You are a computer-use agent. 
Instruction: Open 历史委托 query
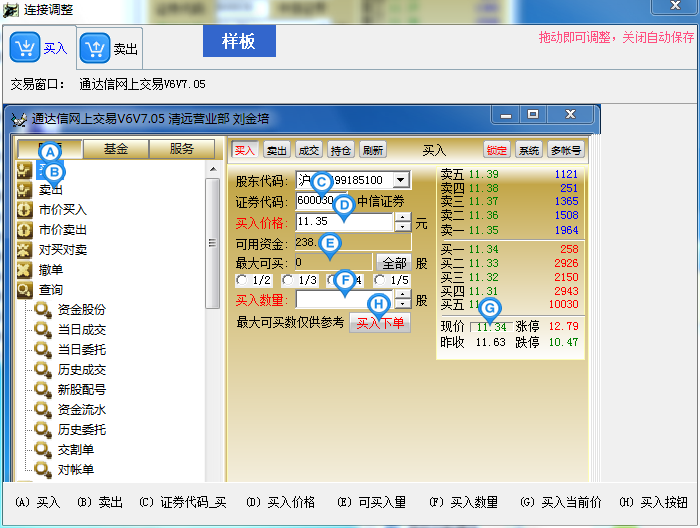[82, 429]
